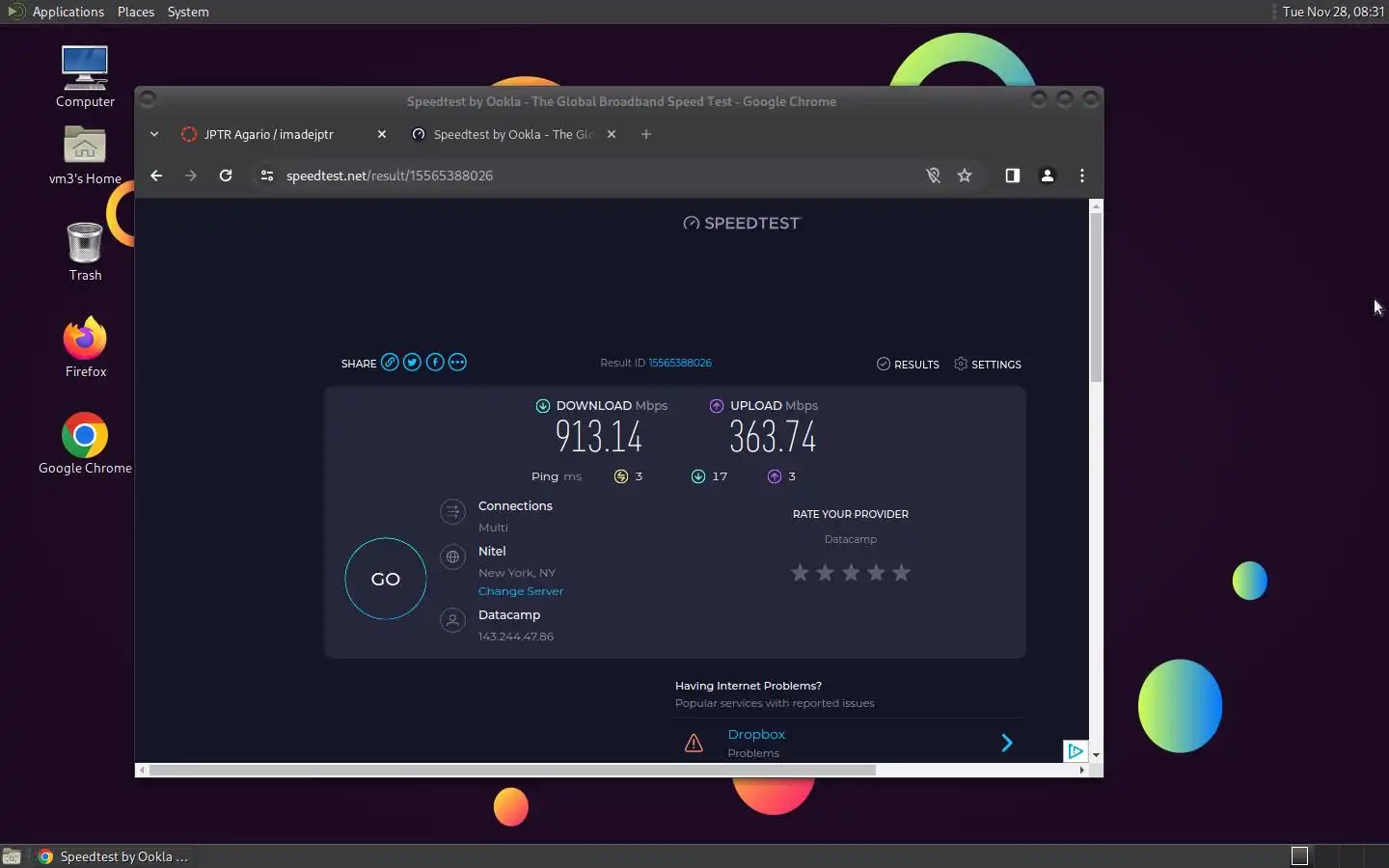Click the Change Server link
Viewport: 1389px width, 868px height.
tap(521, 591)
